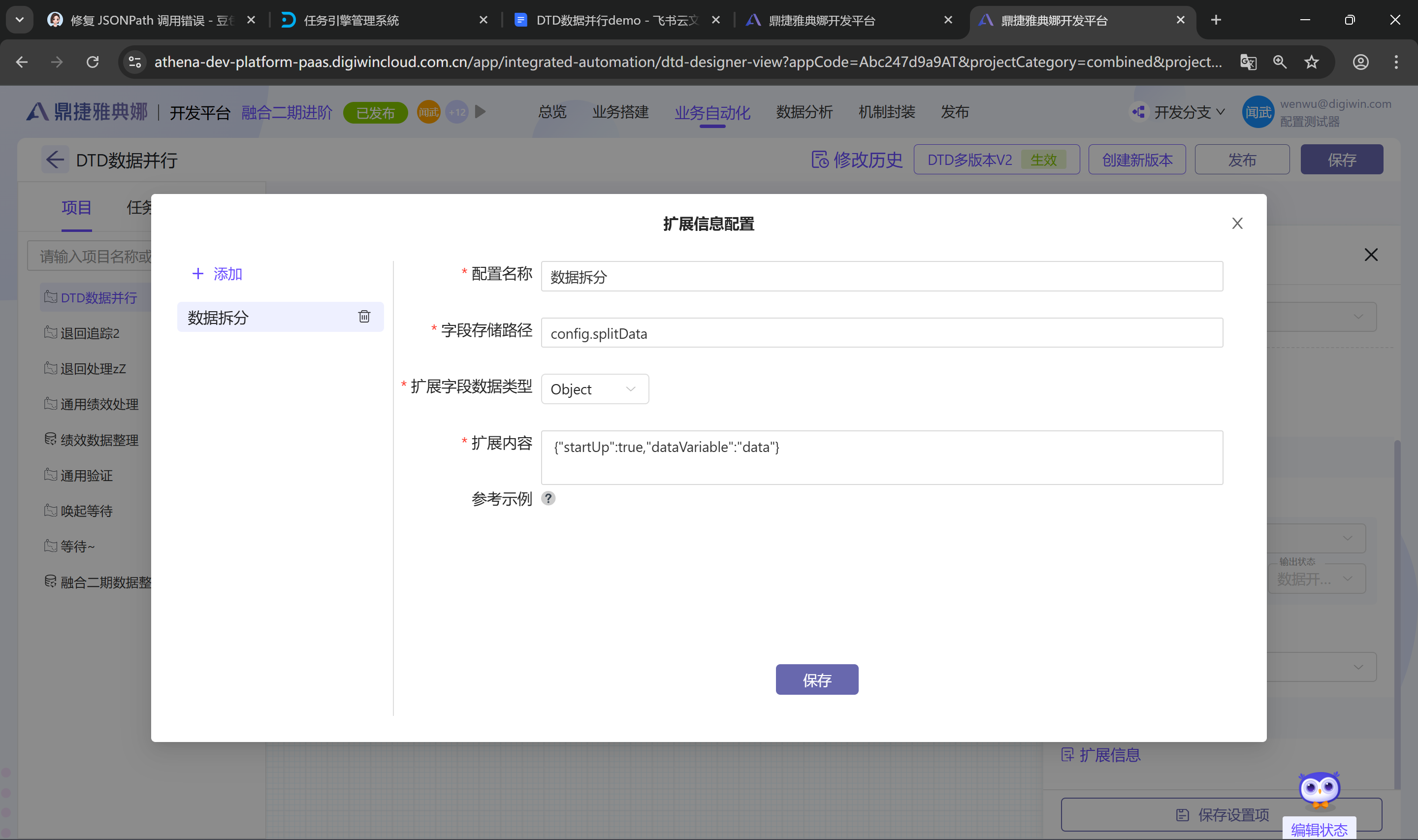Go back using the arrow beside DTD数据并行
Screen dimensions: 1418x840
coord(55,160)
